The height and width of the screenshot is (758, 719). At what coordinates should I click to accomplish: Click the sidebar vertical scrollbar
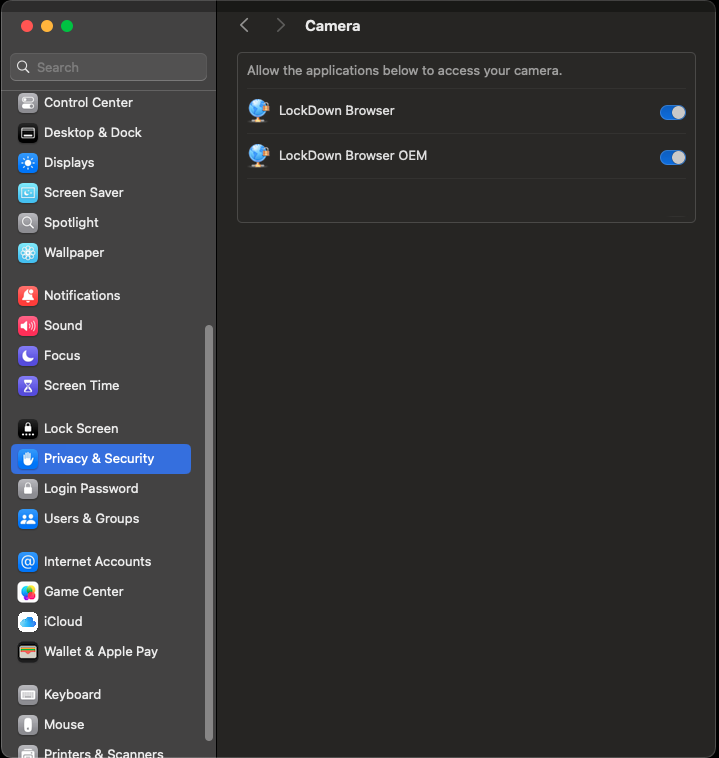click(x=209, y=533)
